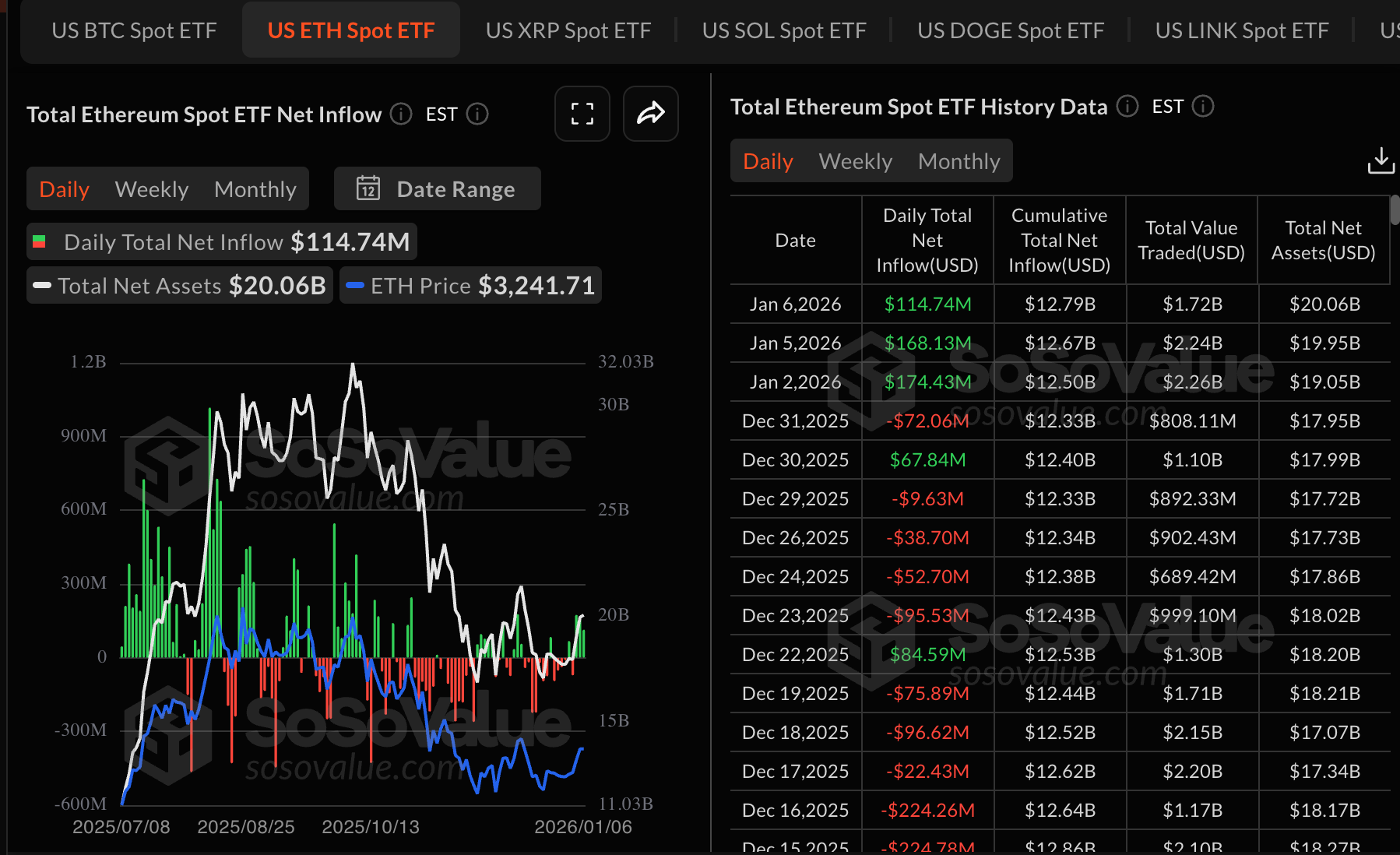The image size is (1400, 855).
Task: Switch to the US BTC Spot ETF tab
Action: tap(133, 30)
